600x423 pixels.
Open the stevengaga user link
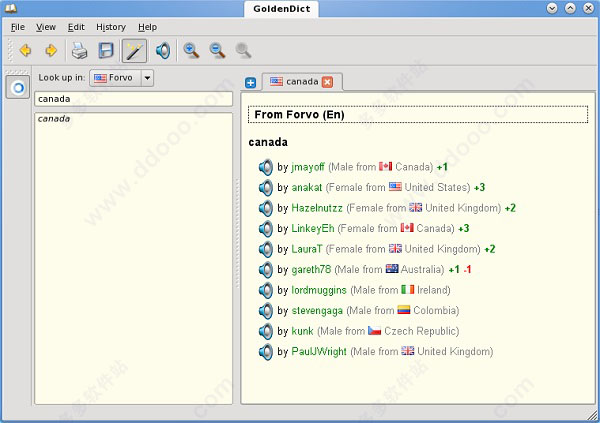317,311
